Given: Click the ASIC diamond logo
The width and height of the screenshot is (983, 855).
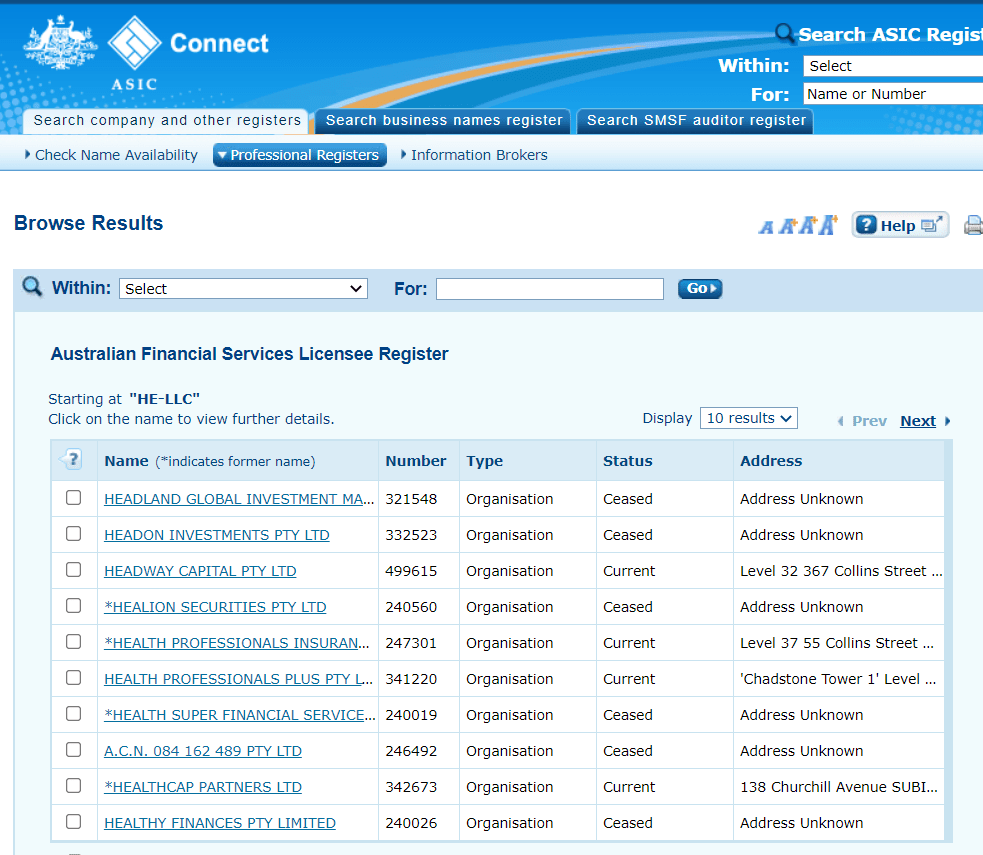Looking at the screenshot, I should pos(134,43).
